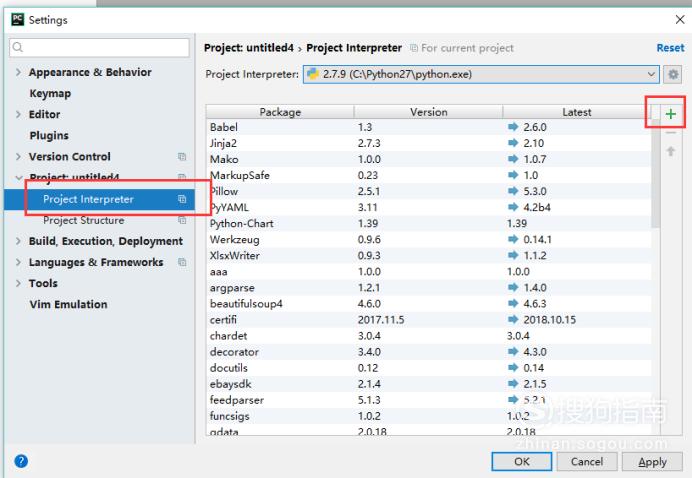Click the update arrow icon for certifi
Image resolution: width=692 pixels, height=478 pixels.
tap(513, 320)
